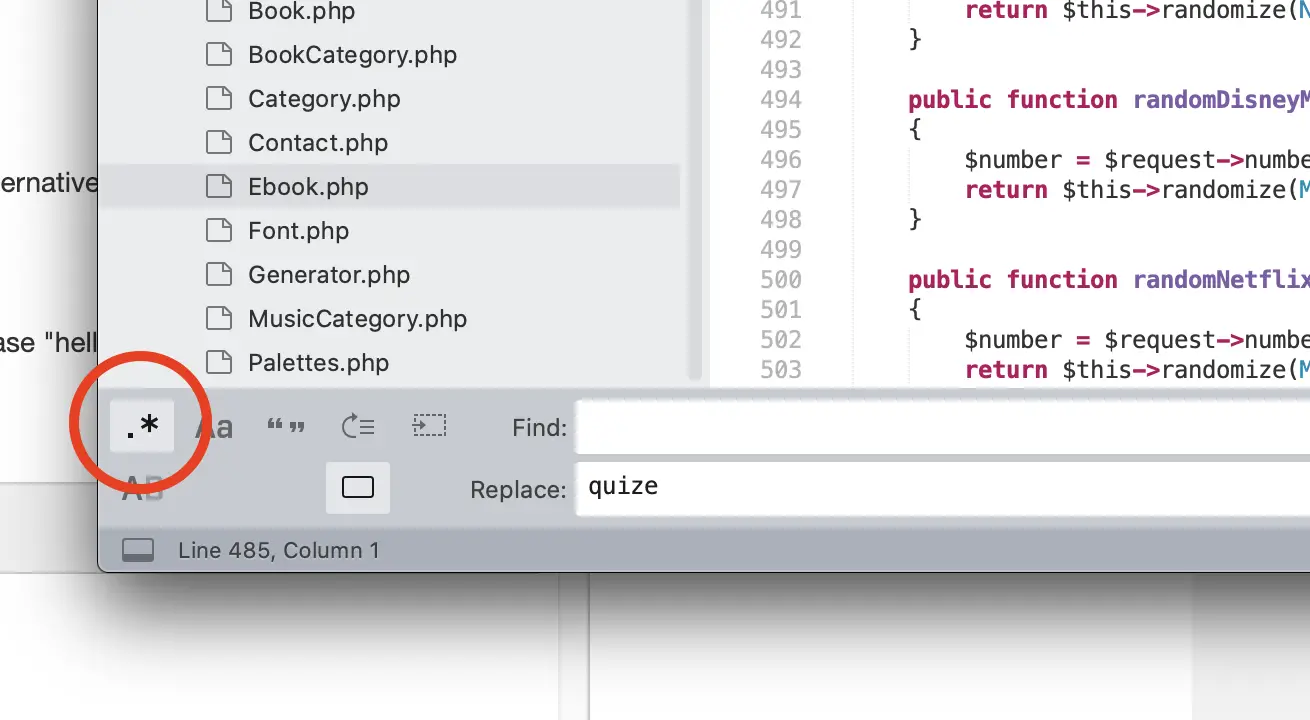Click line number 499 in gutter
The image size is (1310, 720).
tap(781, 250)
